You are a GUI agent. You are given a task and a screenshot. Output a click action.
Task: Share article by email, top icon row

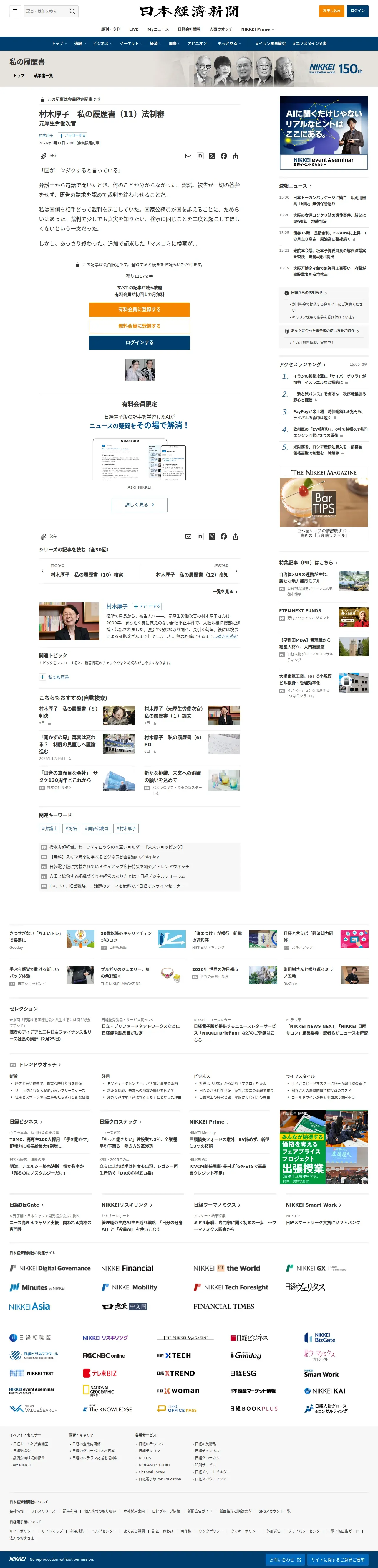[188, 156]
